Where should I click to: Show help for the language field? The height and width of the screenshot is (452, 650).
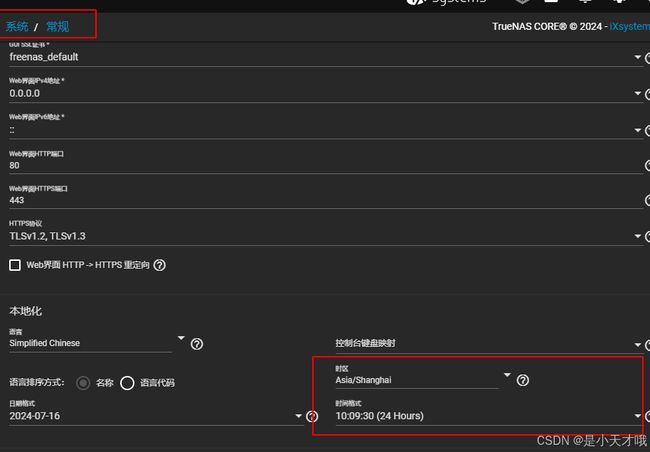(197, 344)
